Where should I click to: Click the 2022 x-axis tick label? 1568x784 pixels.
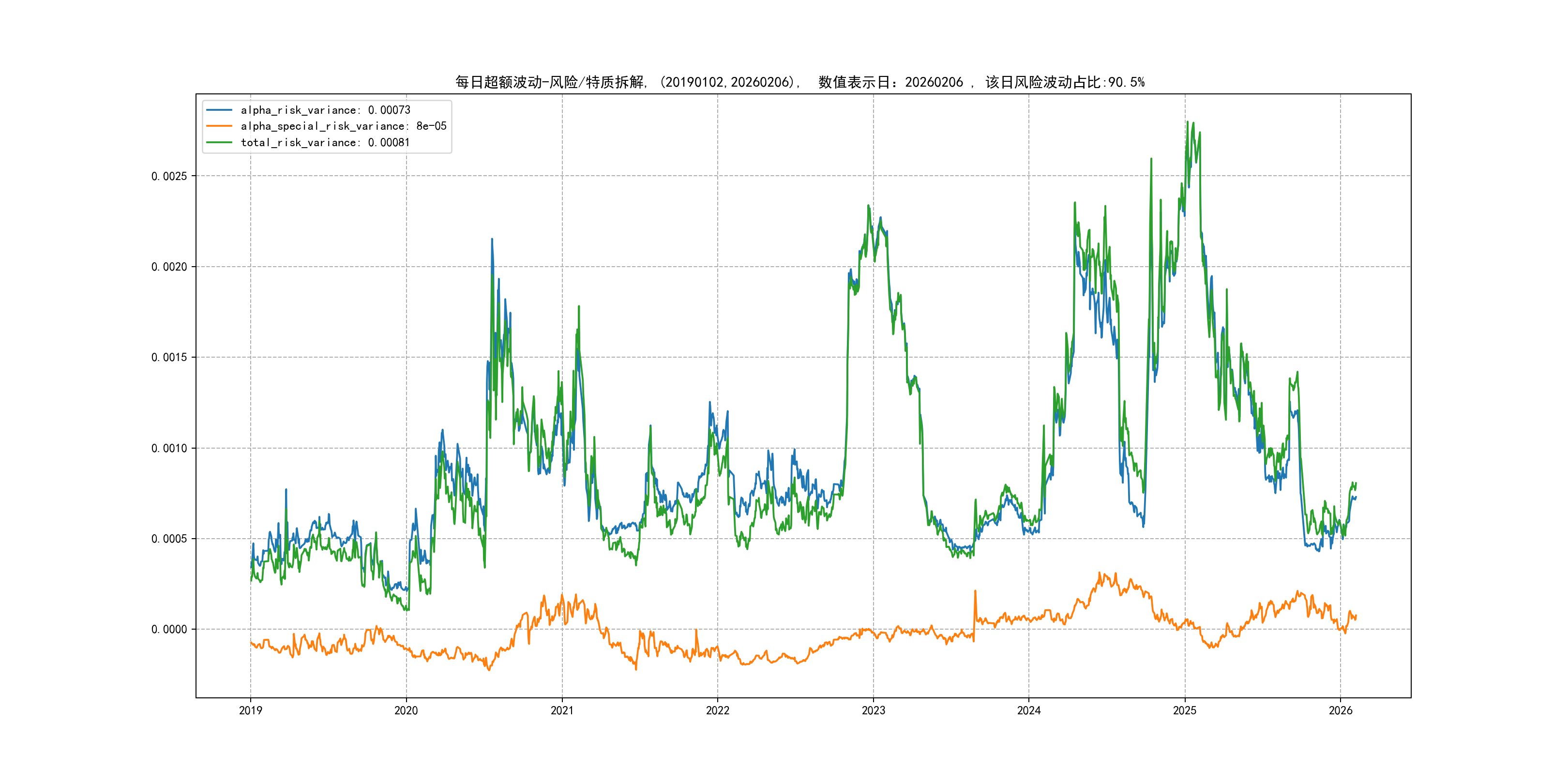tap(718, 710)
